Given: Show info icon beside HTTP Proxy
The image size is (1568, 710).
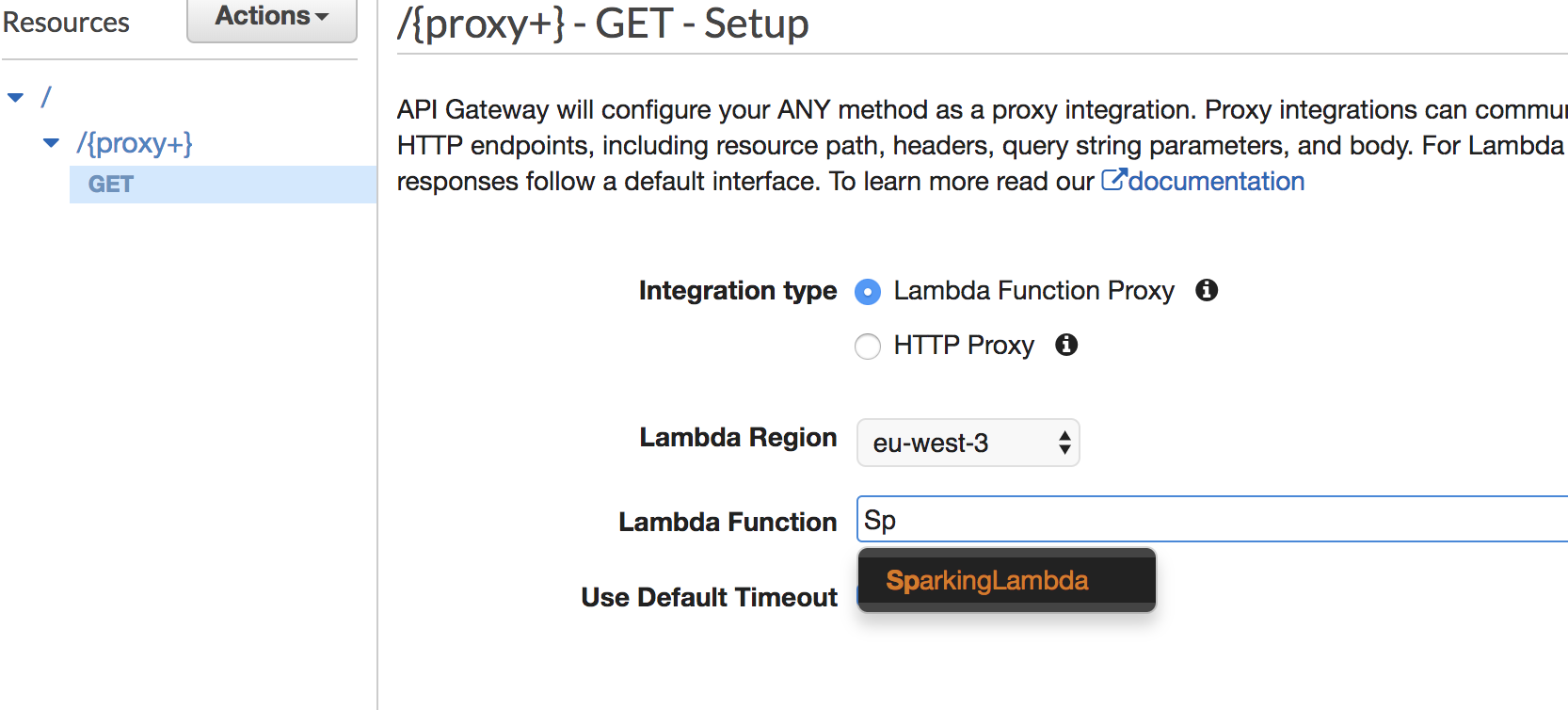Looking at the screenshot, I should (x=1066, y=345).
